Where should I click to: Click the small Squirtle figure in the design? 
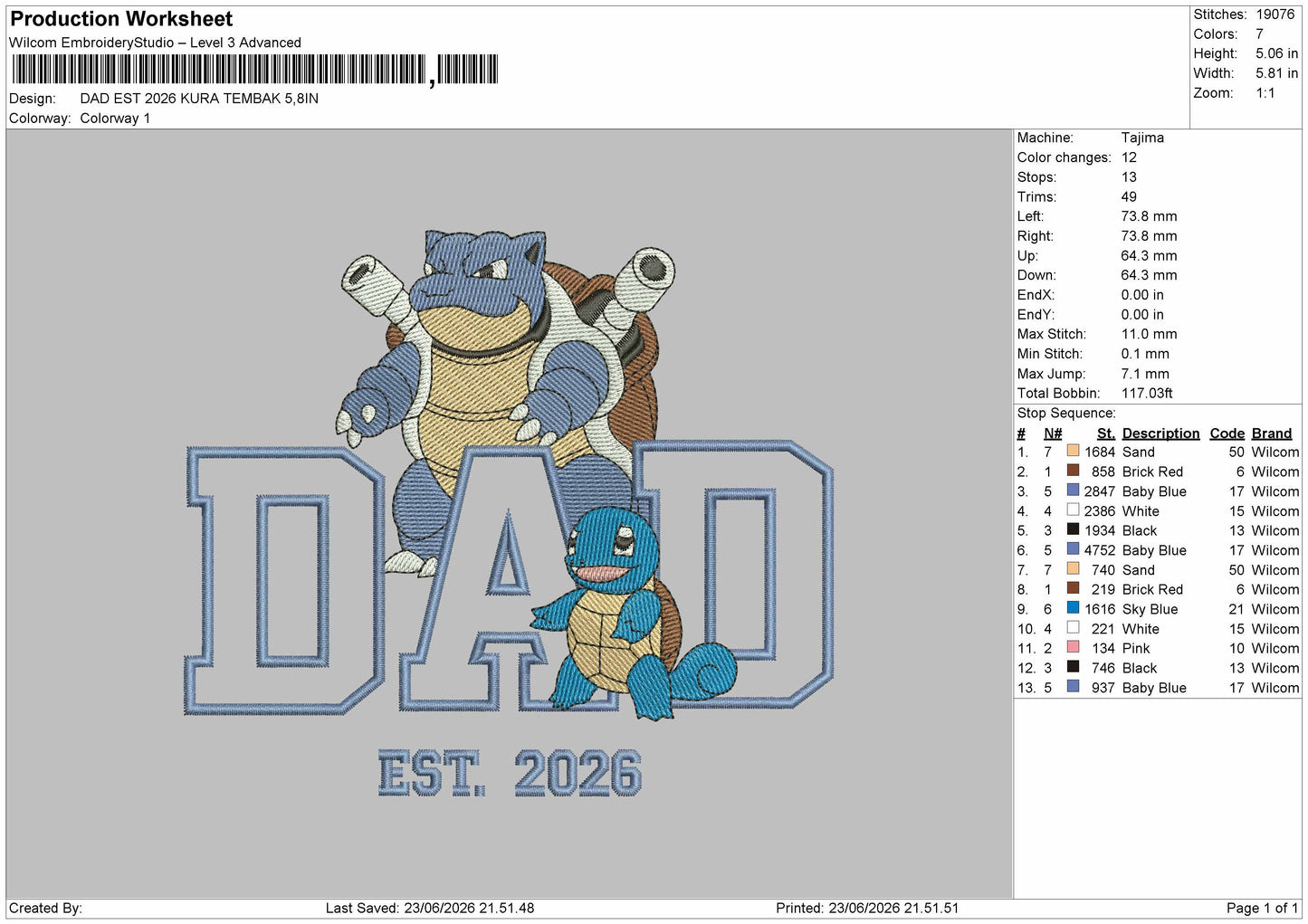(x=632, y=614)
